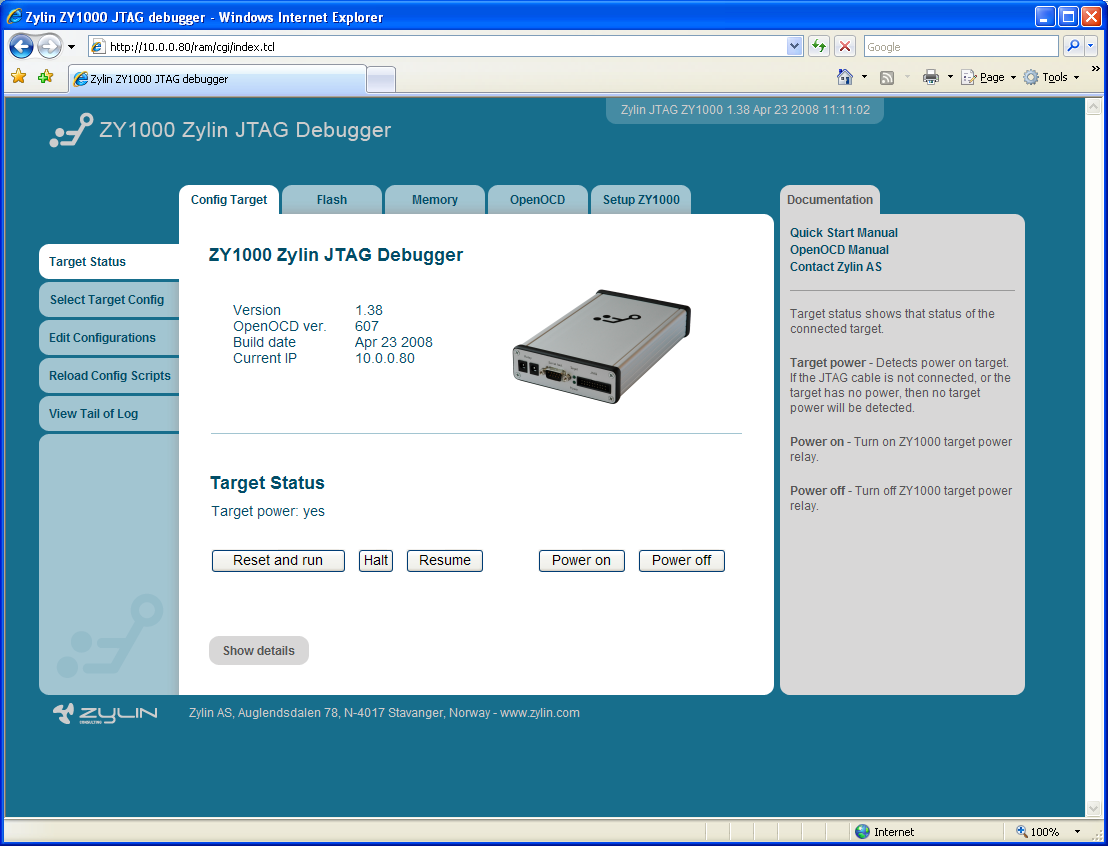Image resolution: width=1108 pixels, height=846 pixels.
Task: Click the Zylin company logo in footer
Action: [105, 714]
